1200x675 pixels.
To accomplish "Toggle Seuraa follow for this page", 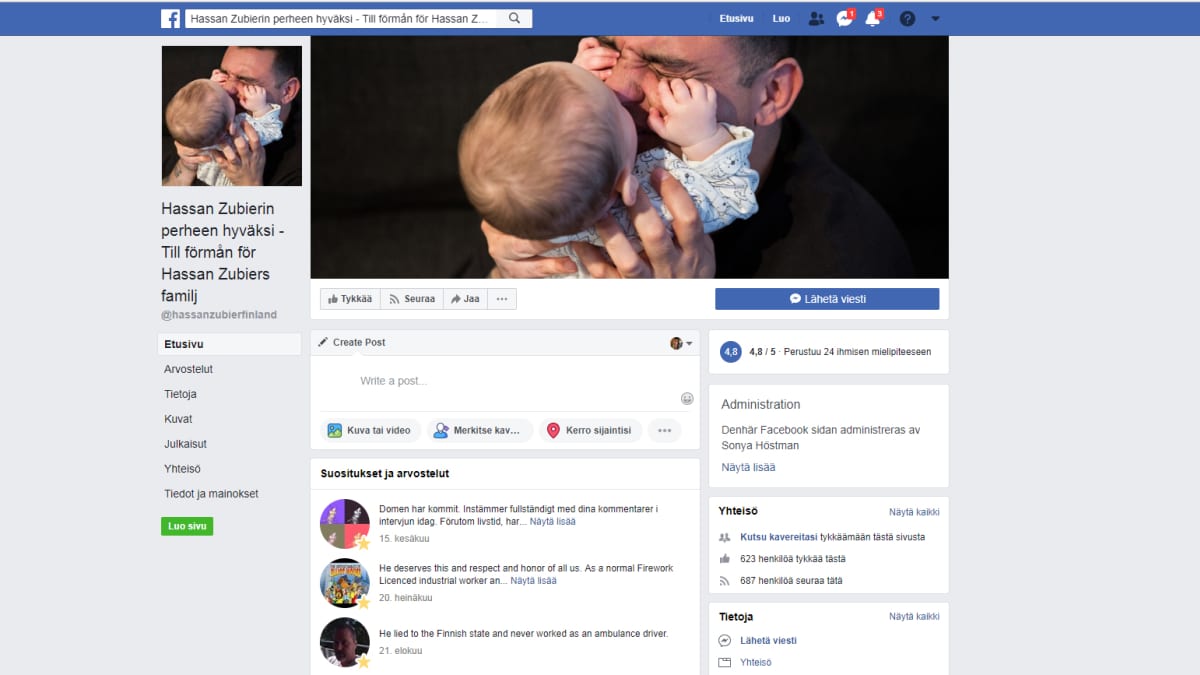I will tap(411, 299).
